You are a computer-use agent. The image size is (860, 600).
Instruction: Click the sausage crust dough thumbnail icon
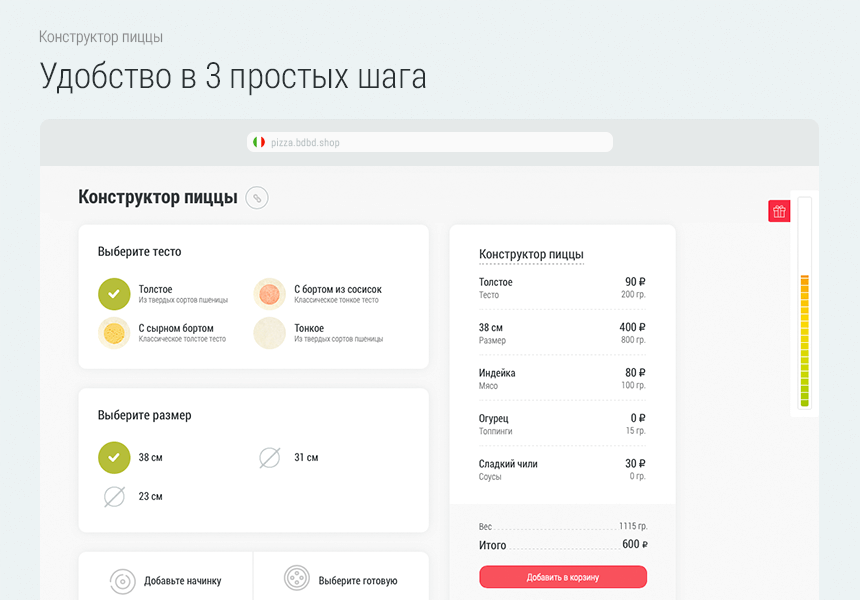click(268, 293)
